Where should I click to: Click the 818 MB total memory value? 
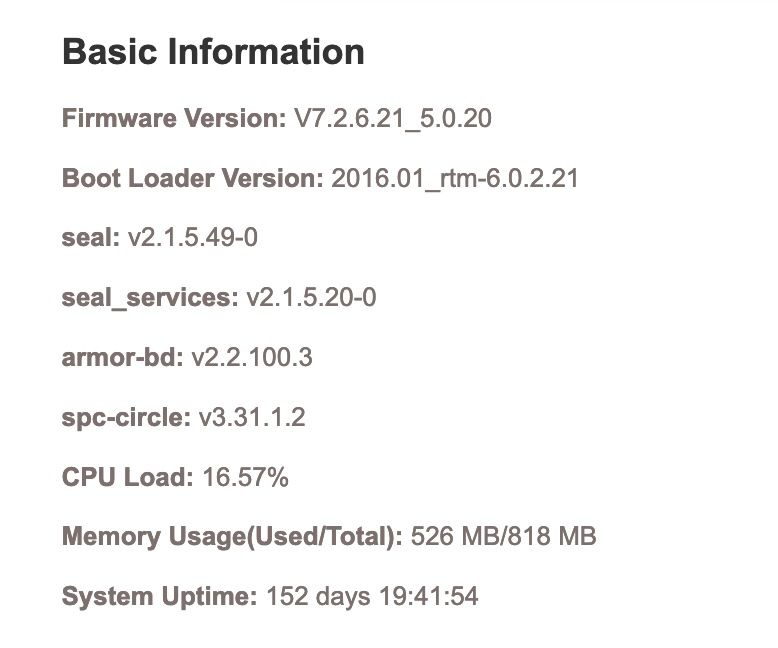tap(553, 537)
